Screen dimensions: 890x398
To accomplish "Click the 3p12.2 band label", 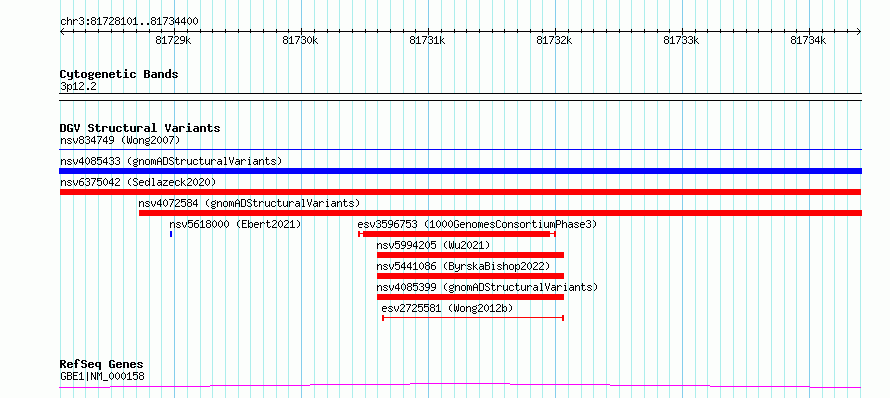I will pos(78,86).
